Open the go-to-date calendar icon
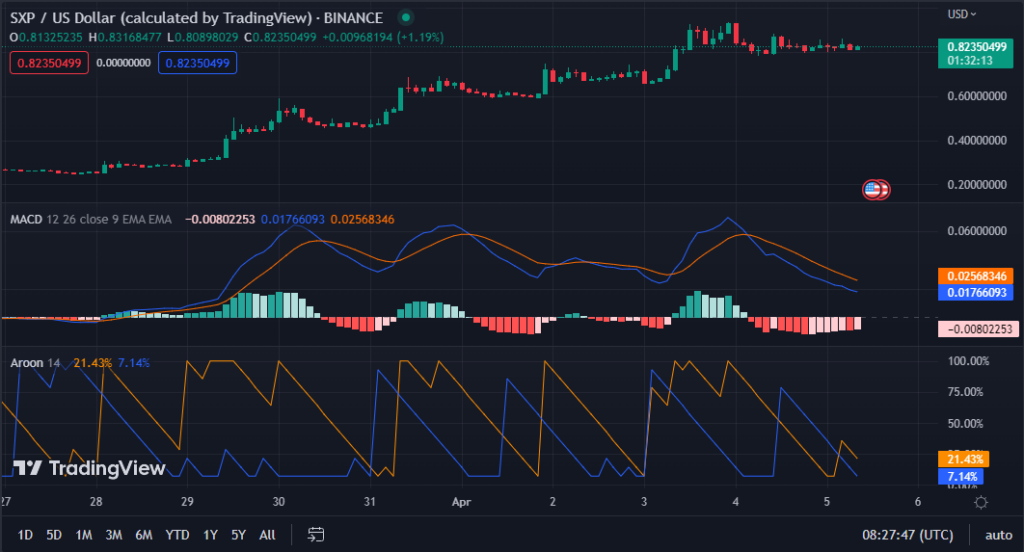This screenshot has width=1024, height=552. coord(316,534)
